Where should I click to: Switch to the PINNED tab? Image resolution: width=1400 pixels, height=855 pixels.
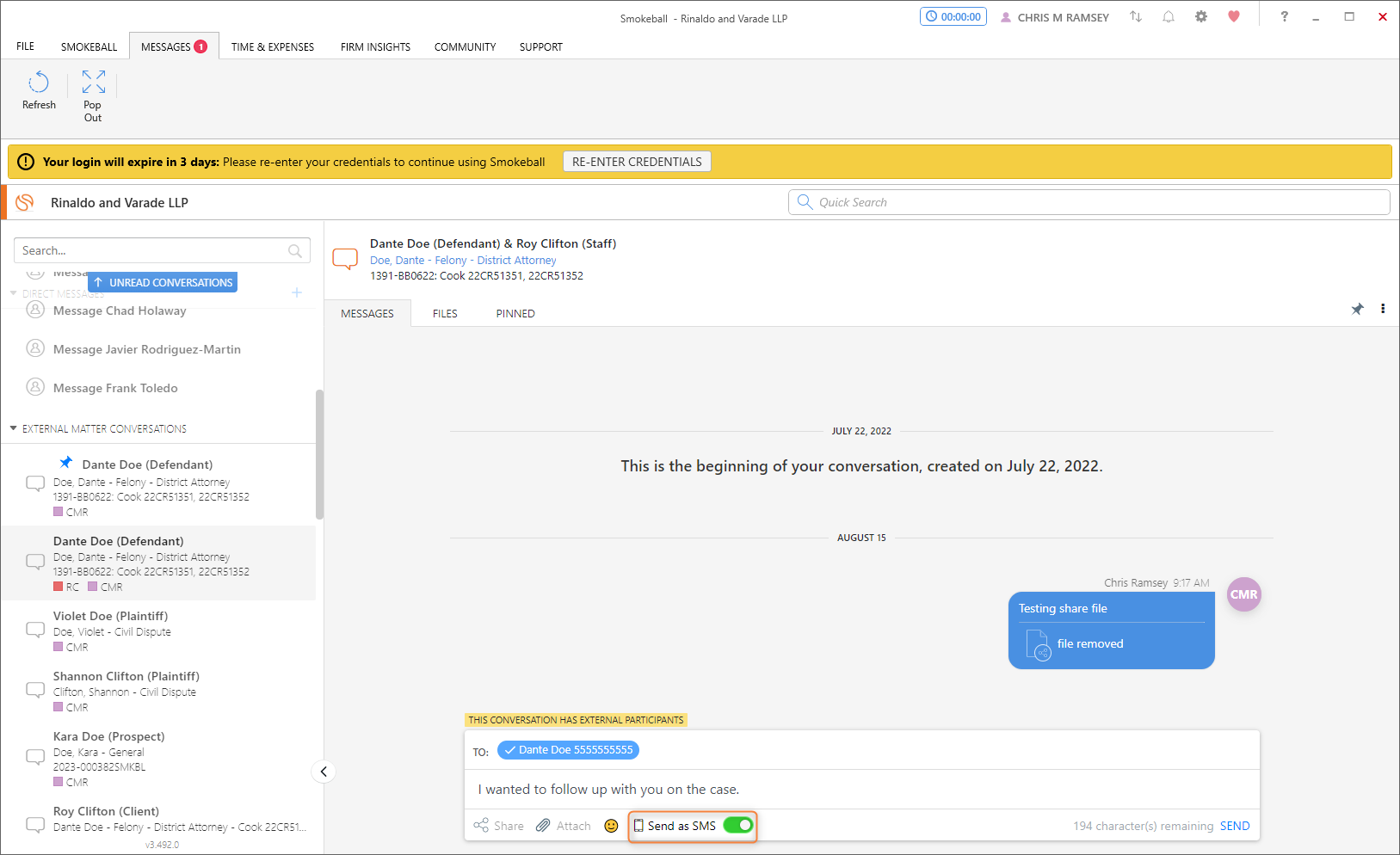515,313
